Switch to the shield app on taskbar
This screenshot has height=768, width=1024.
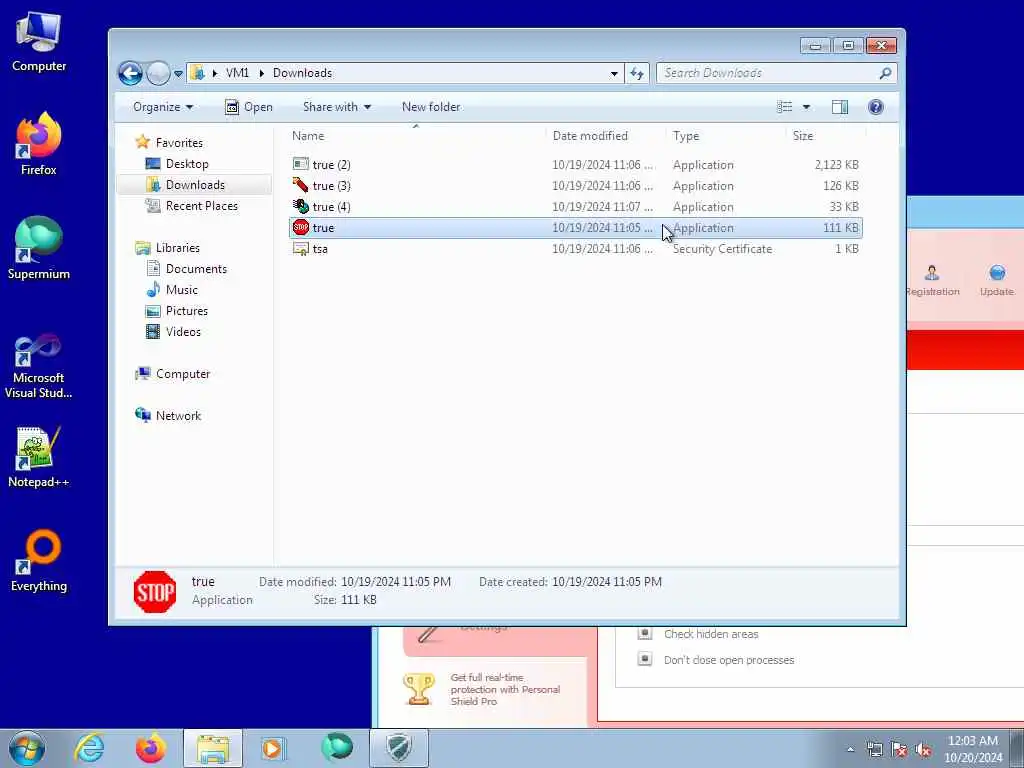pyautogui.click(x=399, y=748)
